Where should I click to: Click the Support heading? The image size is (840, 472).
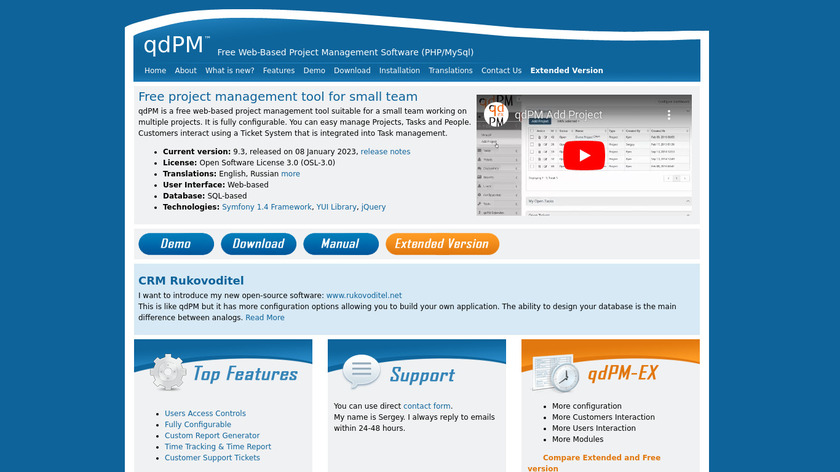(422, 375)
